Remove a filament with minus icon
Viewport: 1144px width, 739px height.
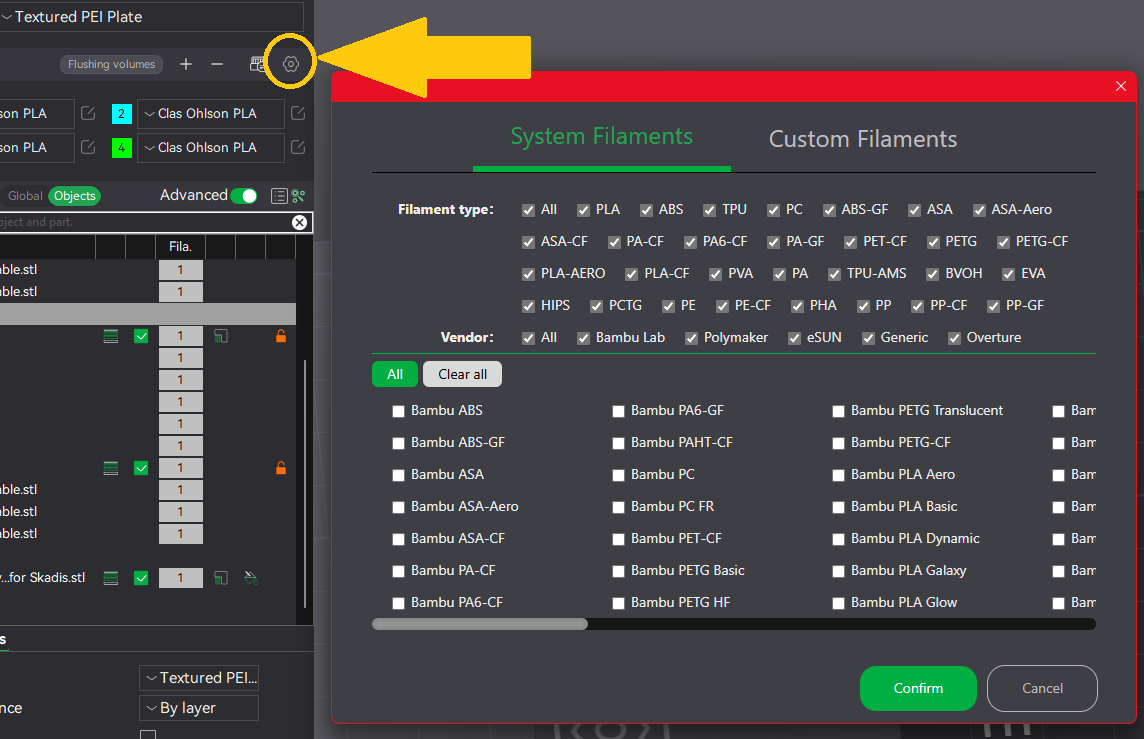pyautogui.click(x=217, y=64)
